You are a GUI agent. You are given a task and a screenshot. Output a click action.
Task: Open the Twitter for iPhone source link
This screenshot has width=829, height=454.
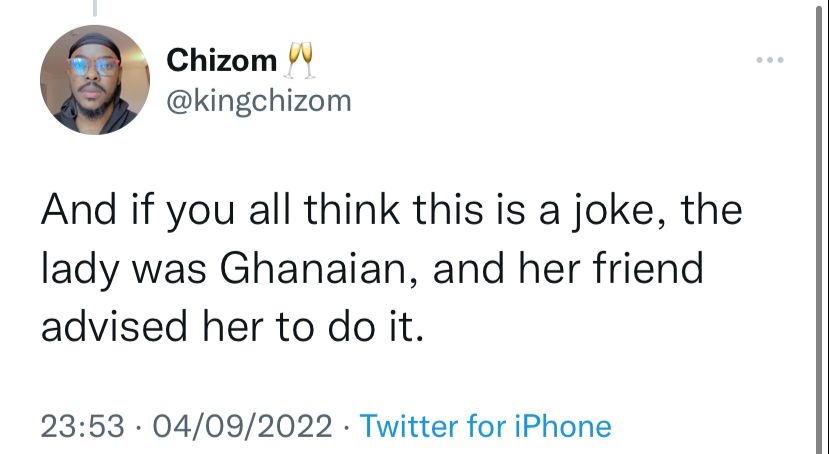click(485, 427)
